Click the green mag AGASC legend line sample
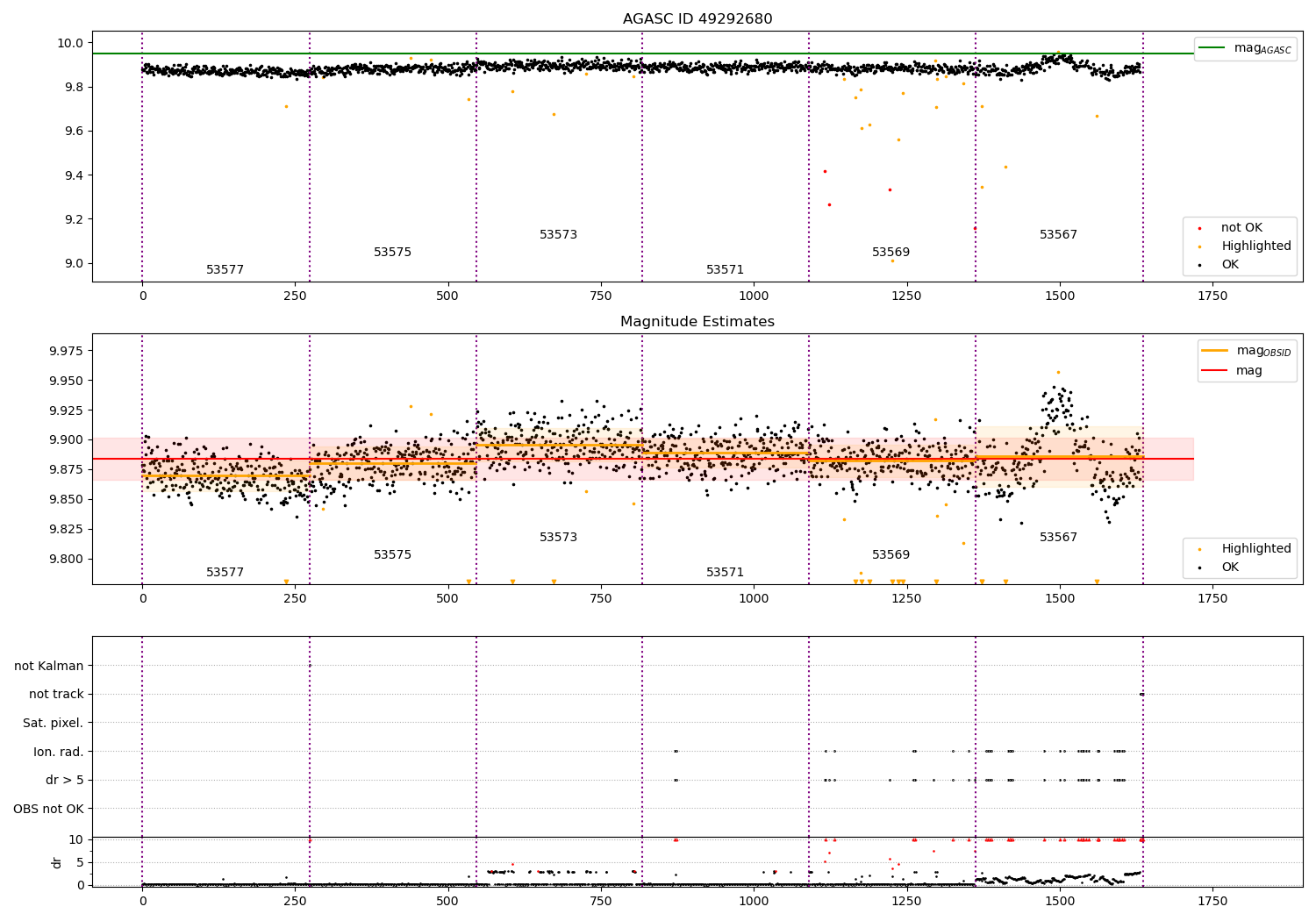 (x=1212, y=48)
